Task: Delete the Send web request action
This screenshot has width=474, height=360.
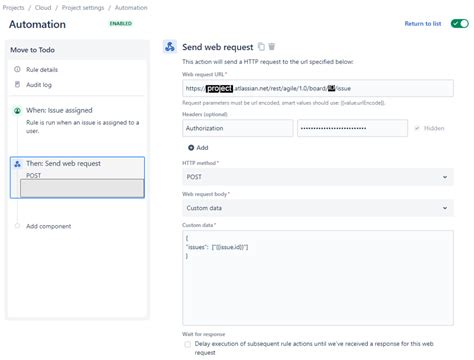Action: 272,47
